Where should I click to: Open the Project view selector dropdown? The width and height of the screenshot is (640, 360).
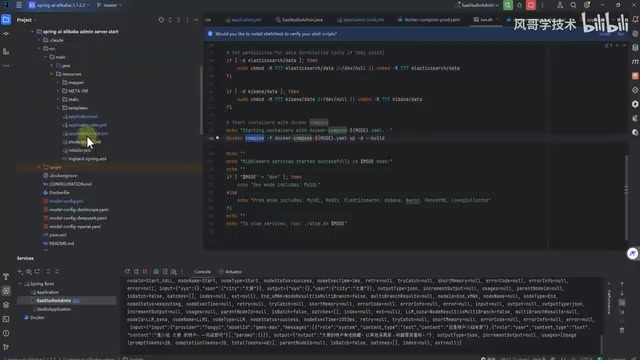[27, 20]
